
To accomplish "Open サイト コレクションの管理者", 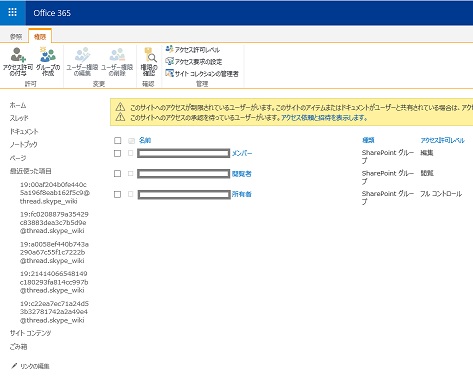I will pyautogui.click(x=202, y=74).
